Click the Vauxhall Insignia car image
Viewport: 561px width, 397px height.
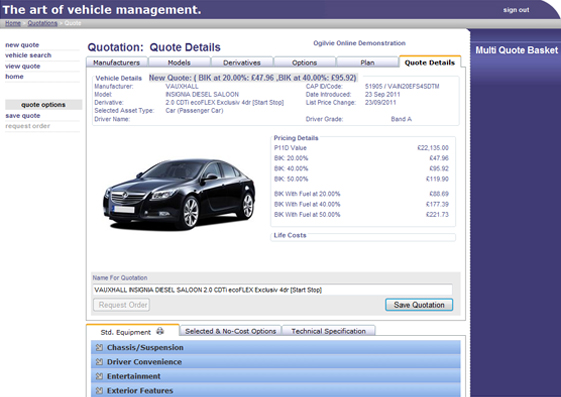179,194
